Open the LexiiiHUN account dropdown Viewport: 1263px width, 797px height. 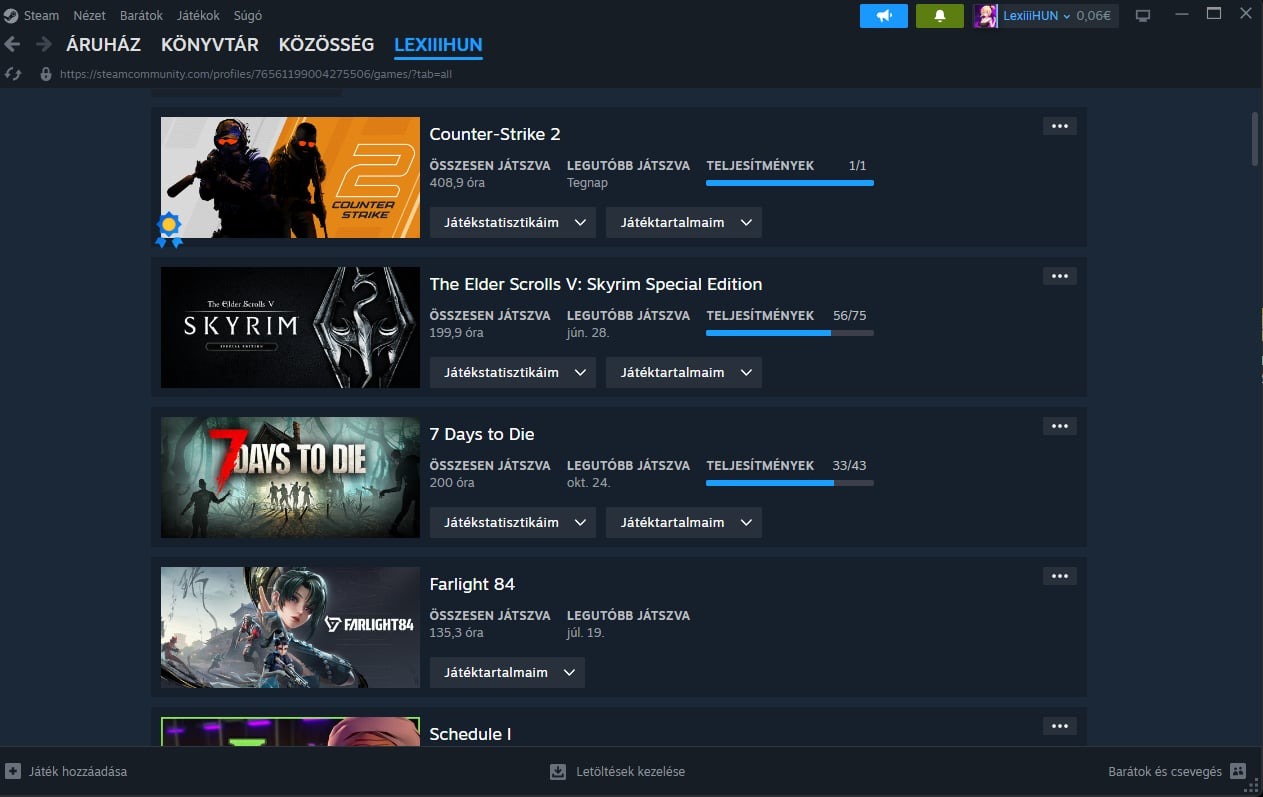[1036, 16]
